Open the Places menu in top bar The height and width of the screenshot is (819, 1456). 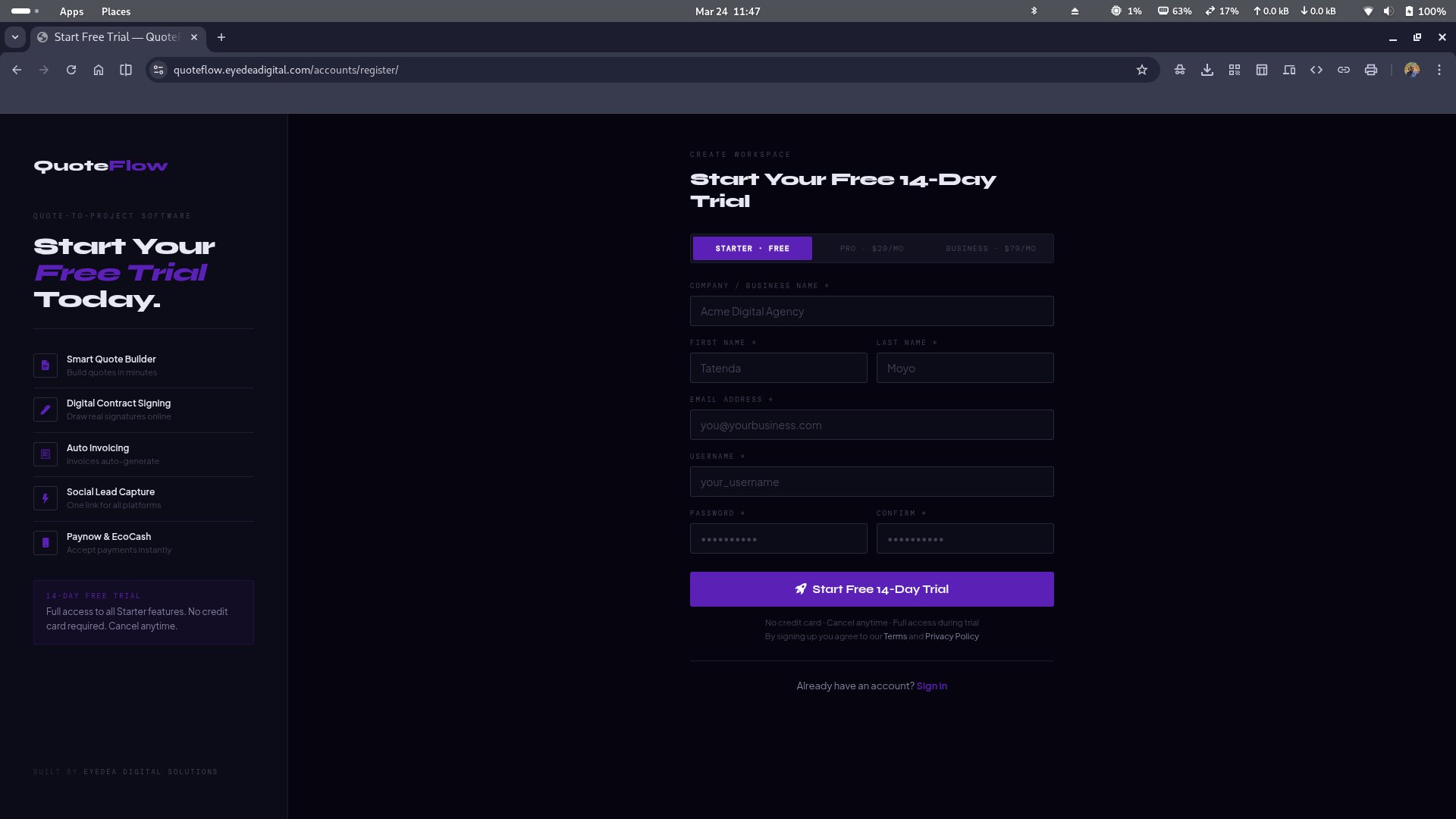pos(116,11)
